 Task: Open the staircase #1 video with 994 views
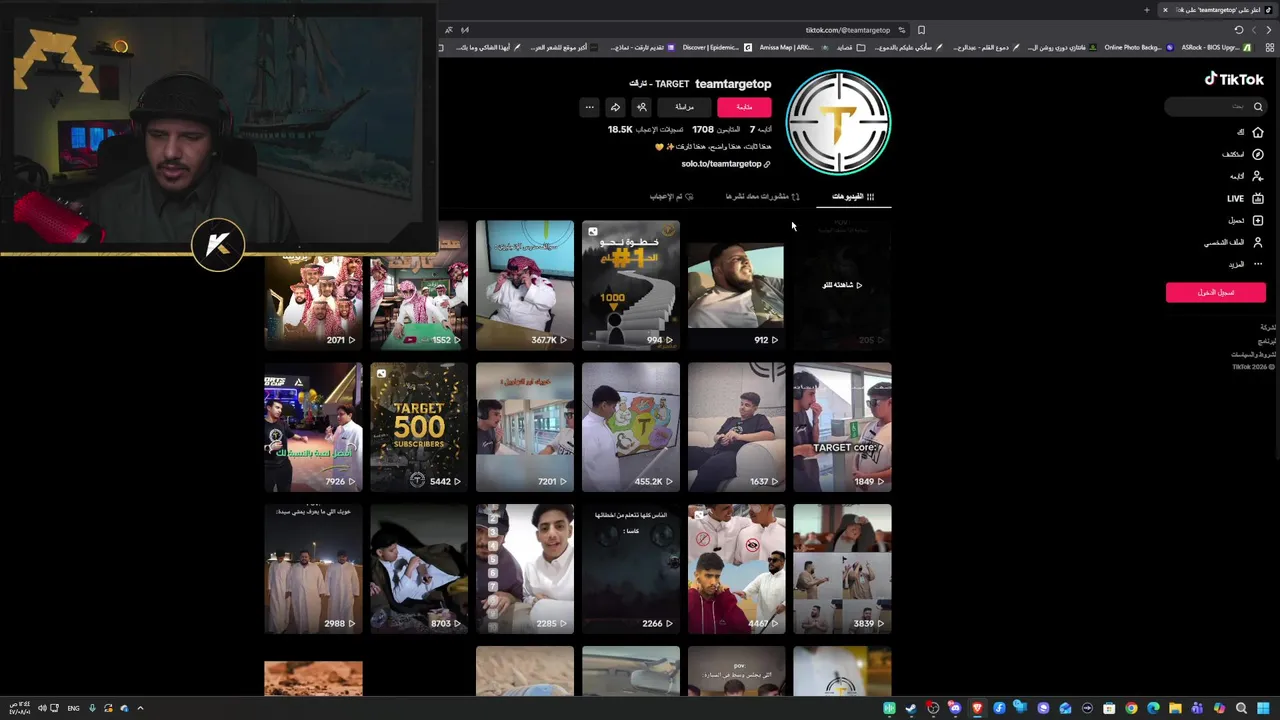click(630, 285)
